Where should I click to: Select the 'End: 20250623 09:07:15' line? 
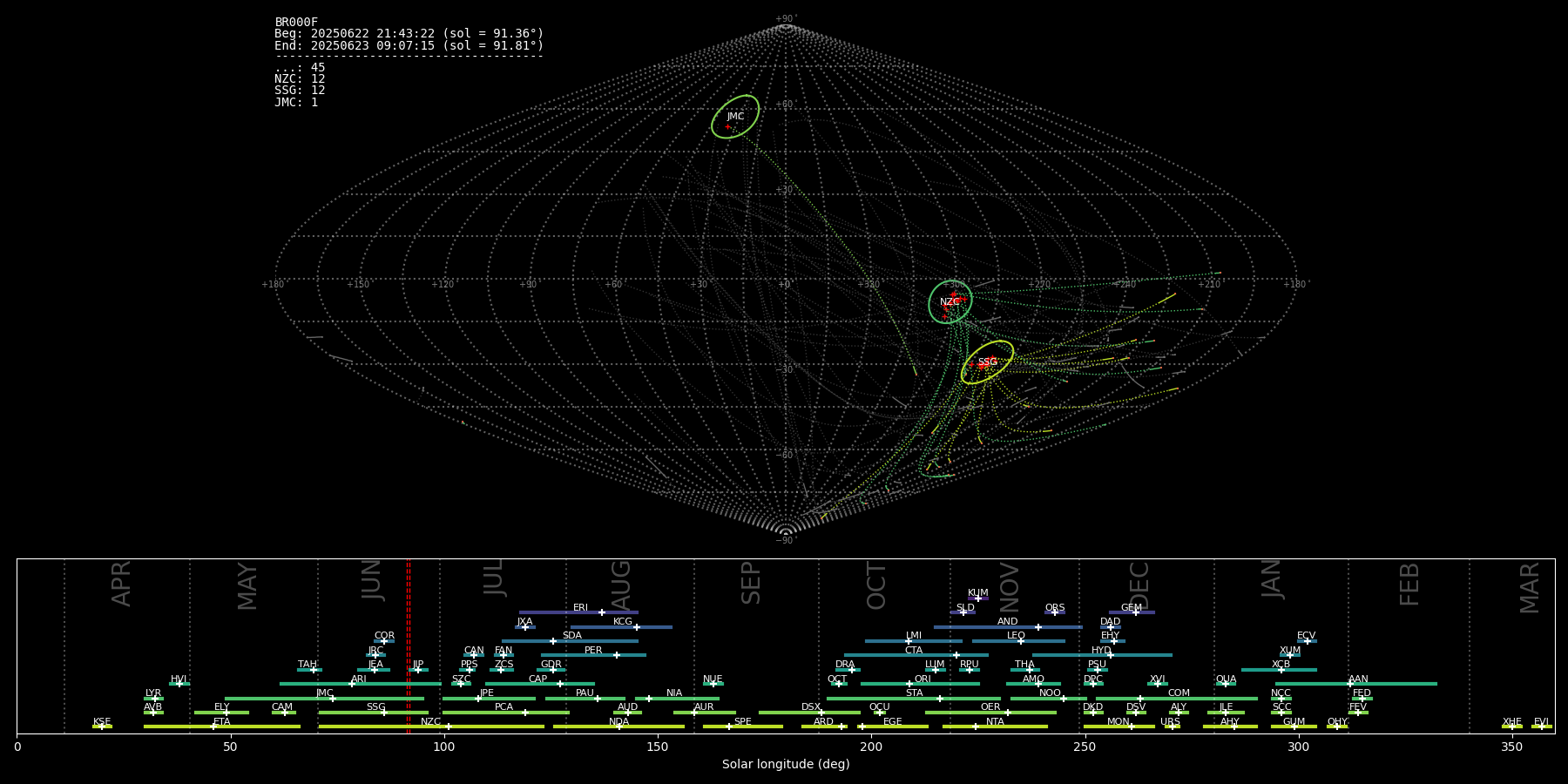409,45
